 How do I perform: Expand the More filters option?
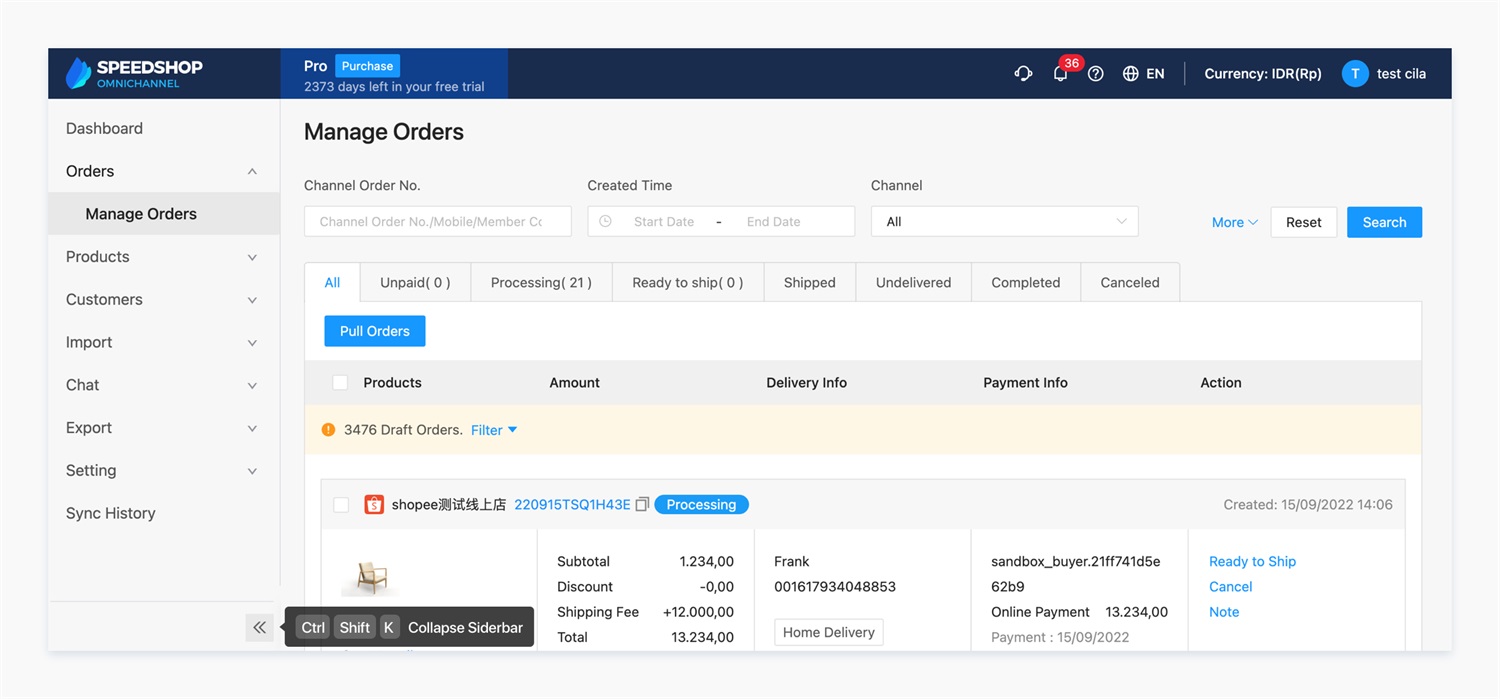click(1234, 222)
